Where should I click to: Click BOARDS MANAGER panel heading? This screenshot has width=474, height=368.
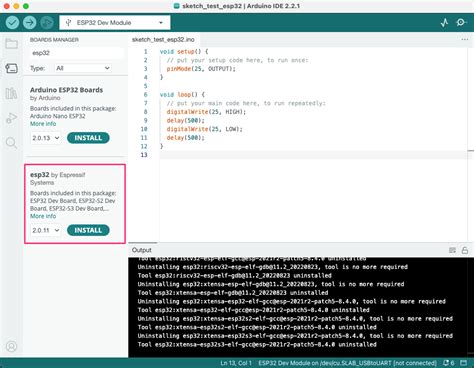coord(54,40)
